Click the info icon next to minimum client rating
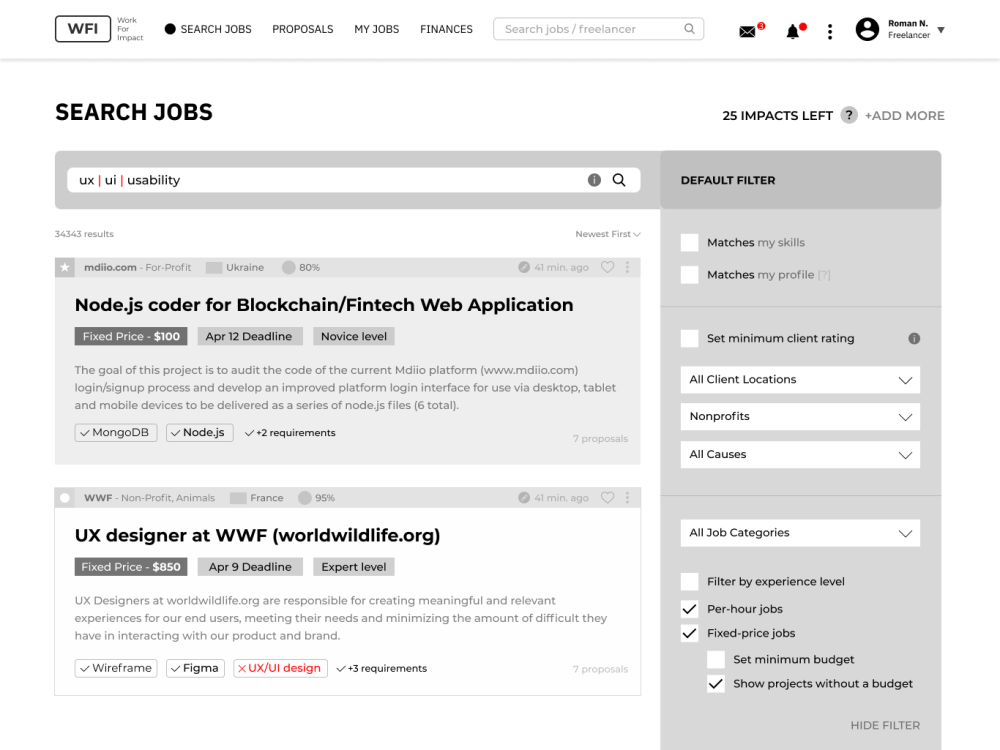 [913, 338]
